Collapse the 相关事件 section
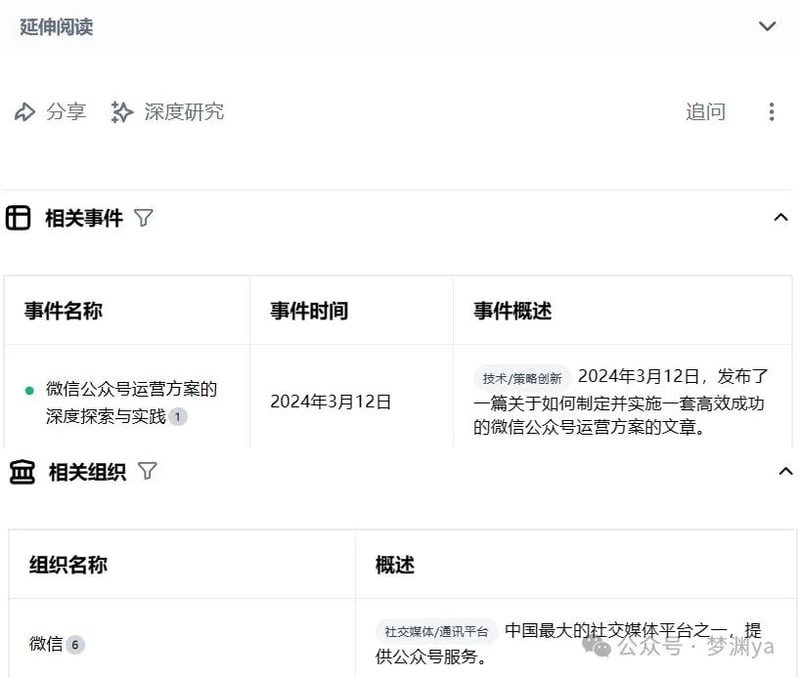The height and width of the screenshot is (678, 800). 781,218
